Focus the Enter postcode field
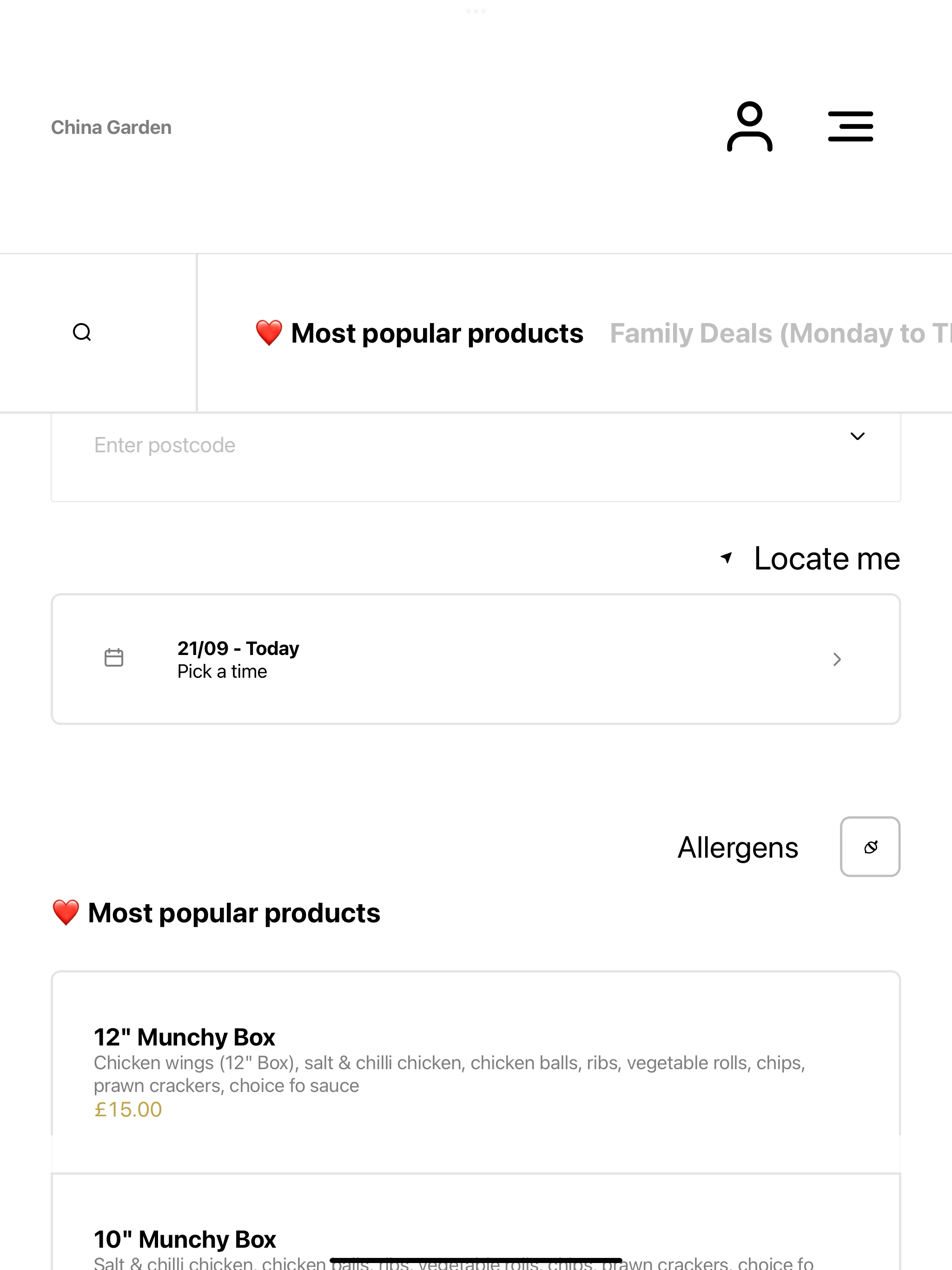 [476, 457]
